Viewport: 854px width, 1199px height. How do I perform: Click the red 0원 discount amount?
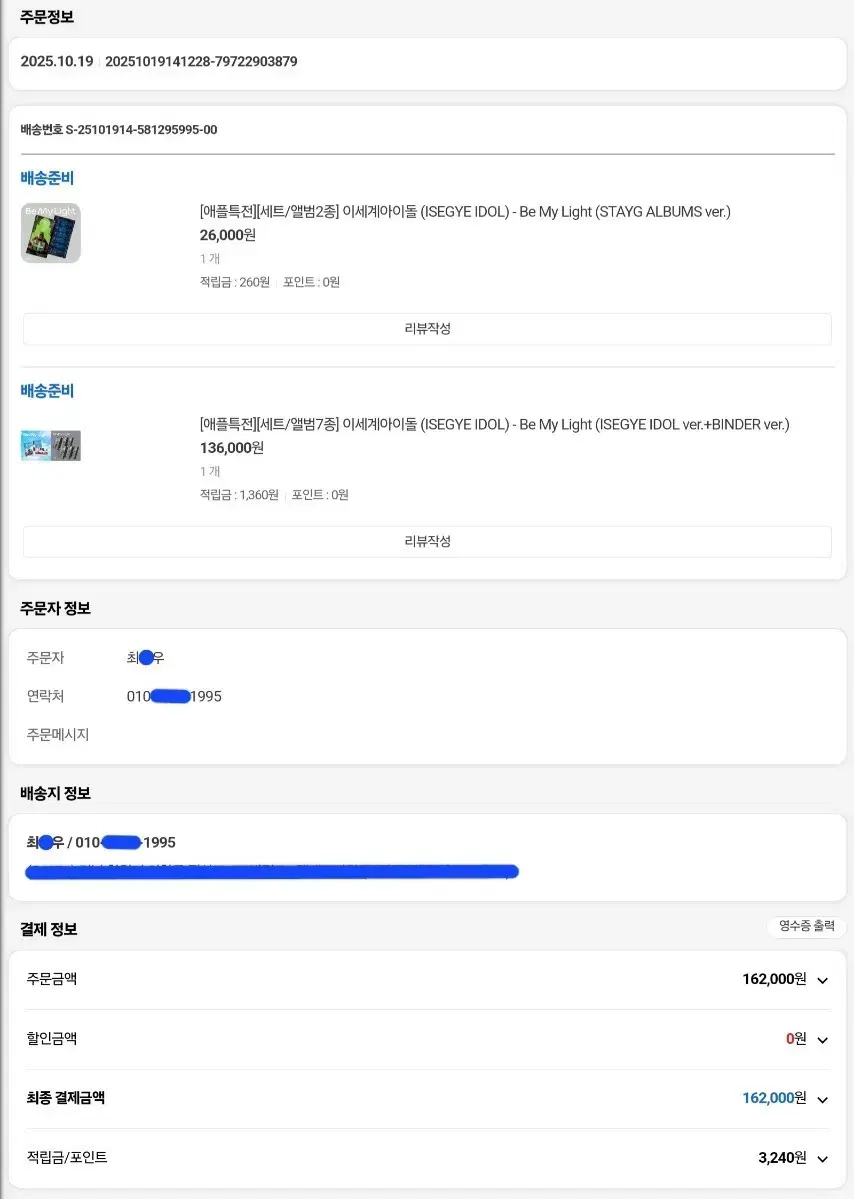[795, 1038]
